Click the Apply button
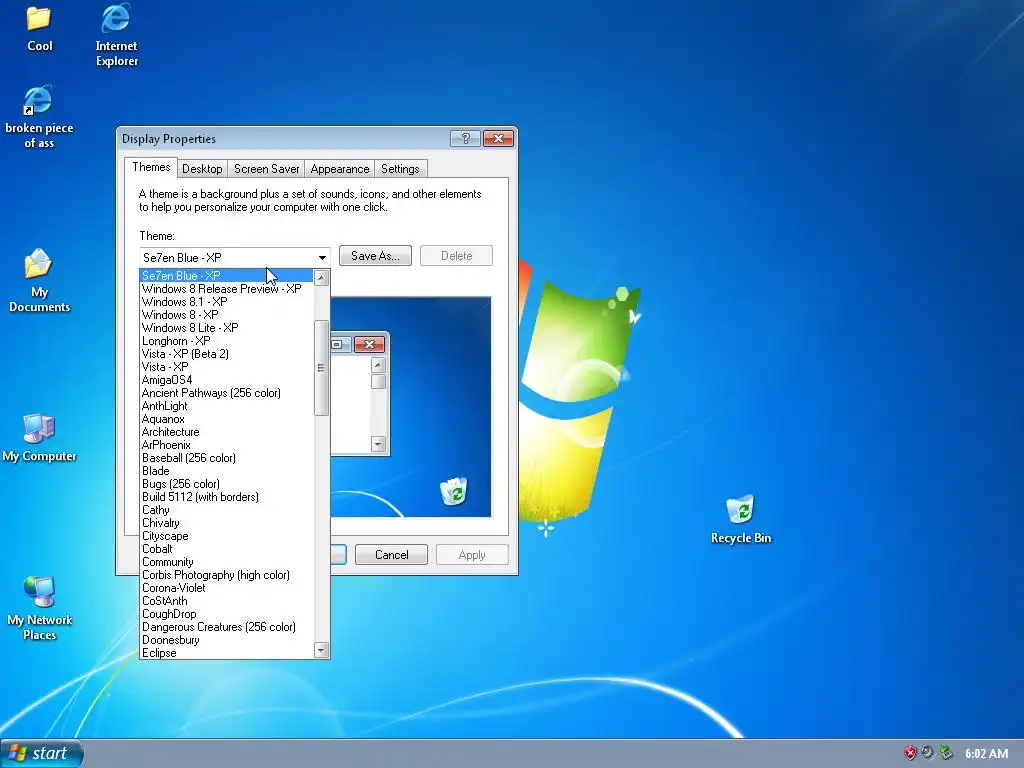1024x768 pixels. [x=472, y=554]
